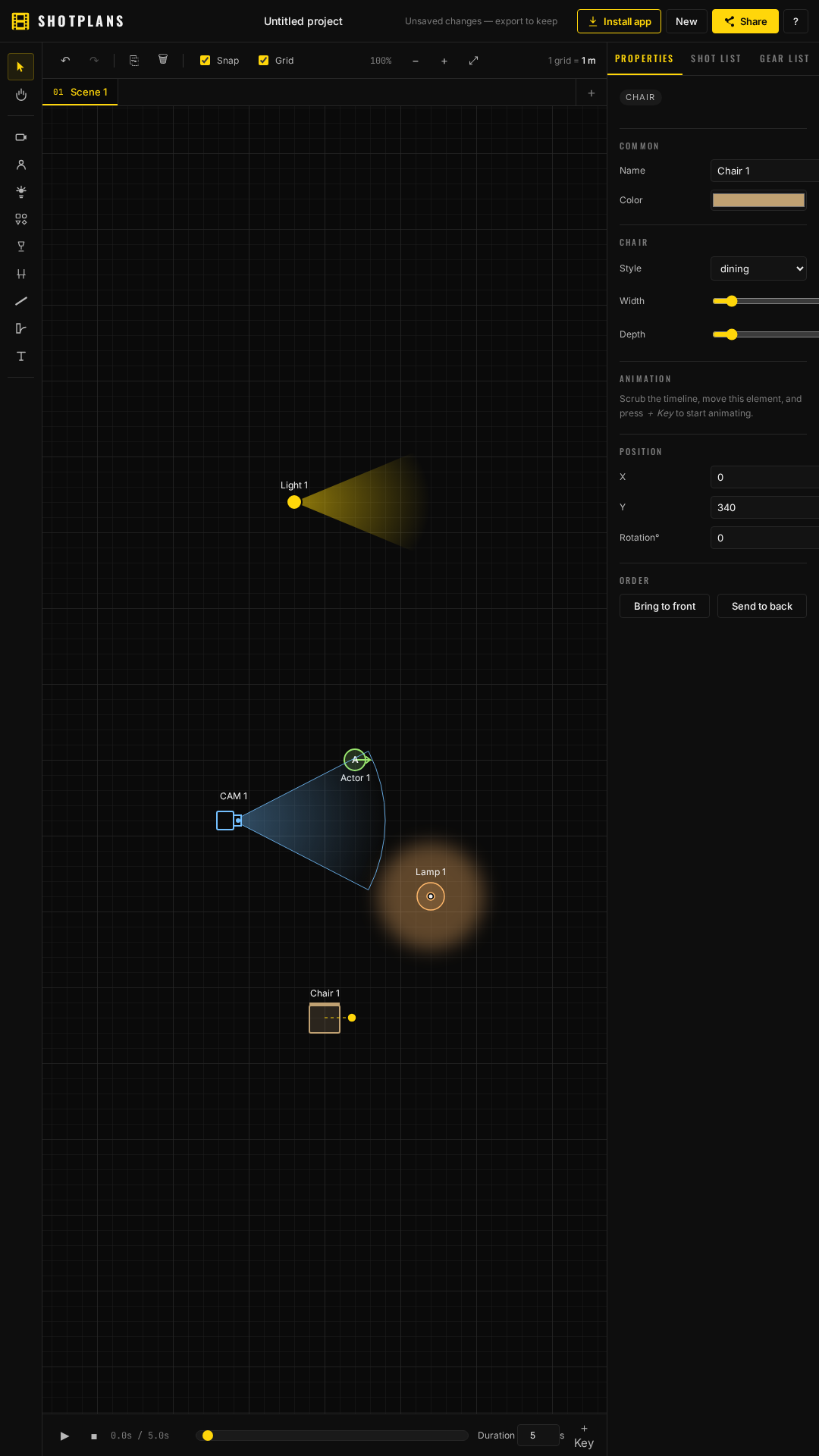Viewport: 819px width, 1456px height.
Task: Click the New project button
Action: 686,21
